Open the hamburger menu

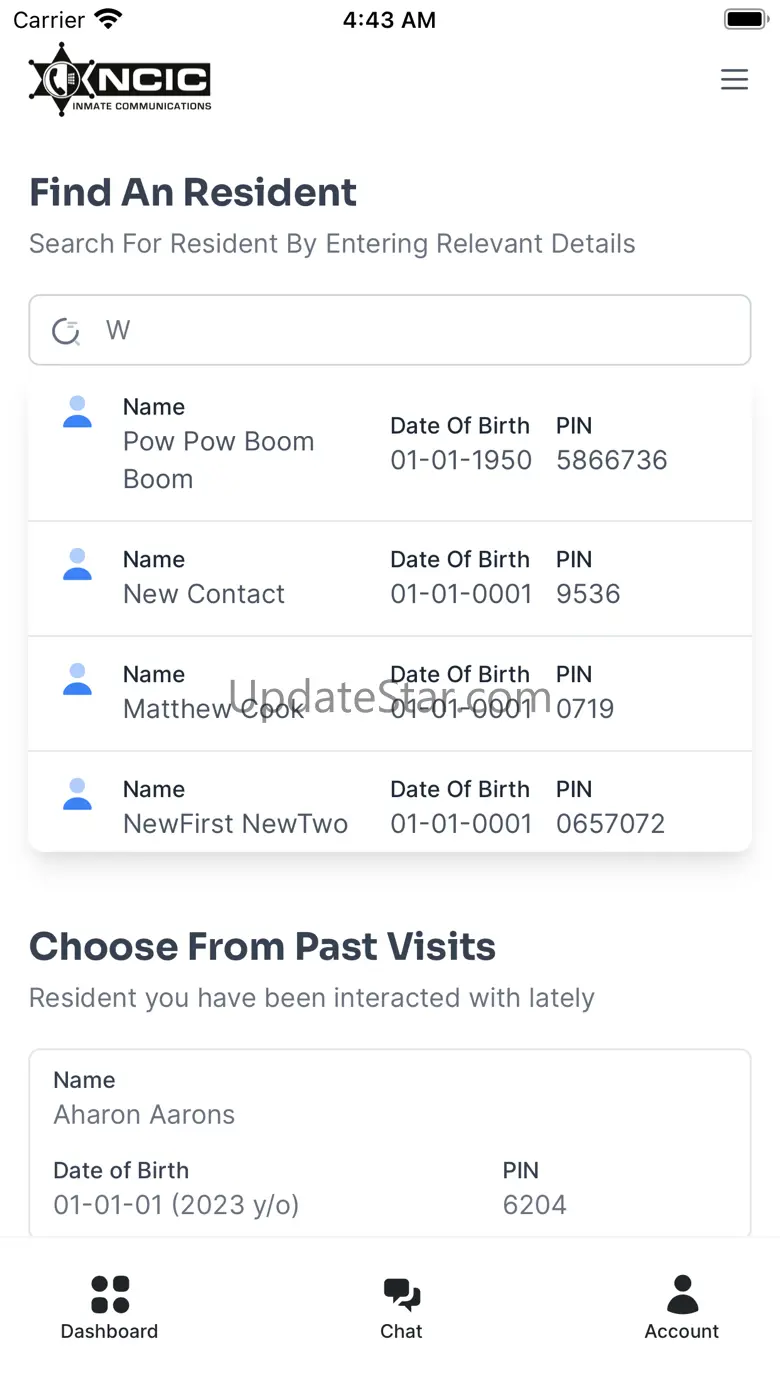coord(734,80)
